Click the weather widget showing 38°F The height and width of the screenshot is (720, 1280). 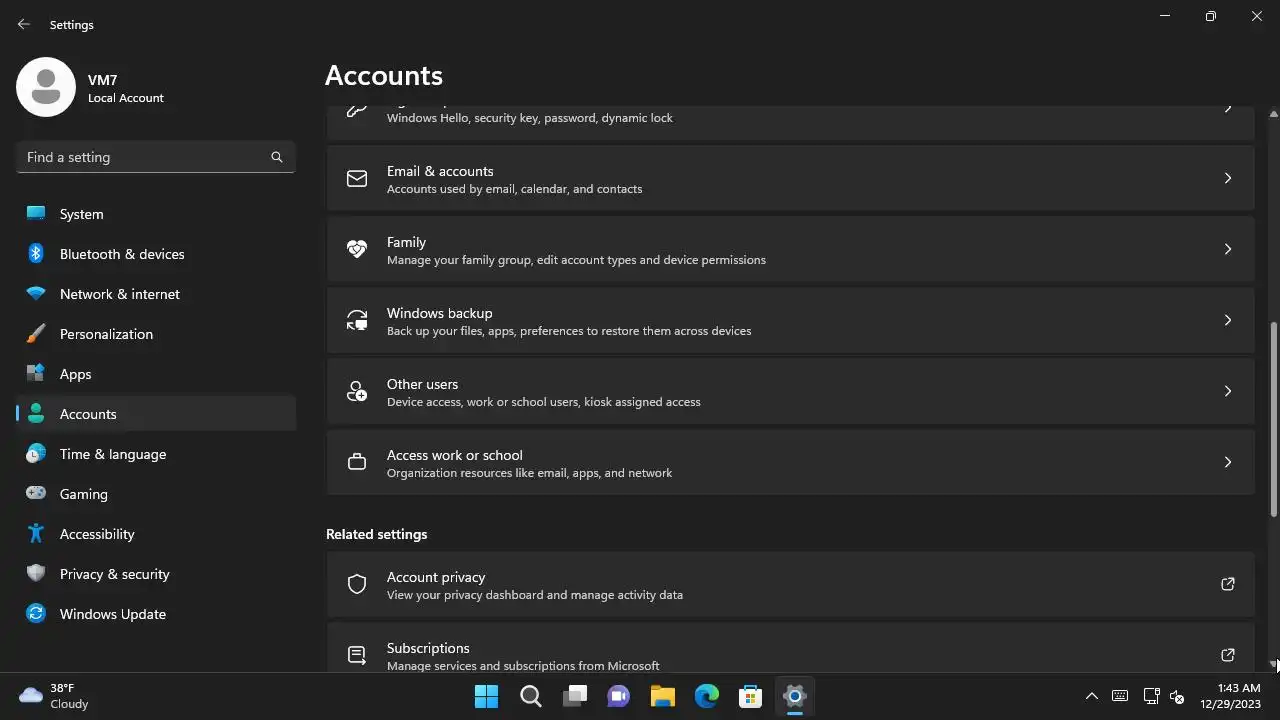(x=55, y=696)
